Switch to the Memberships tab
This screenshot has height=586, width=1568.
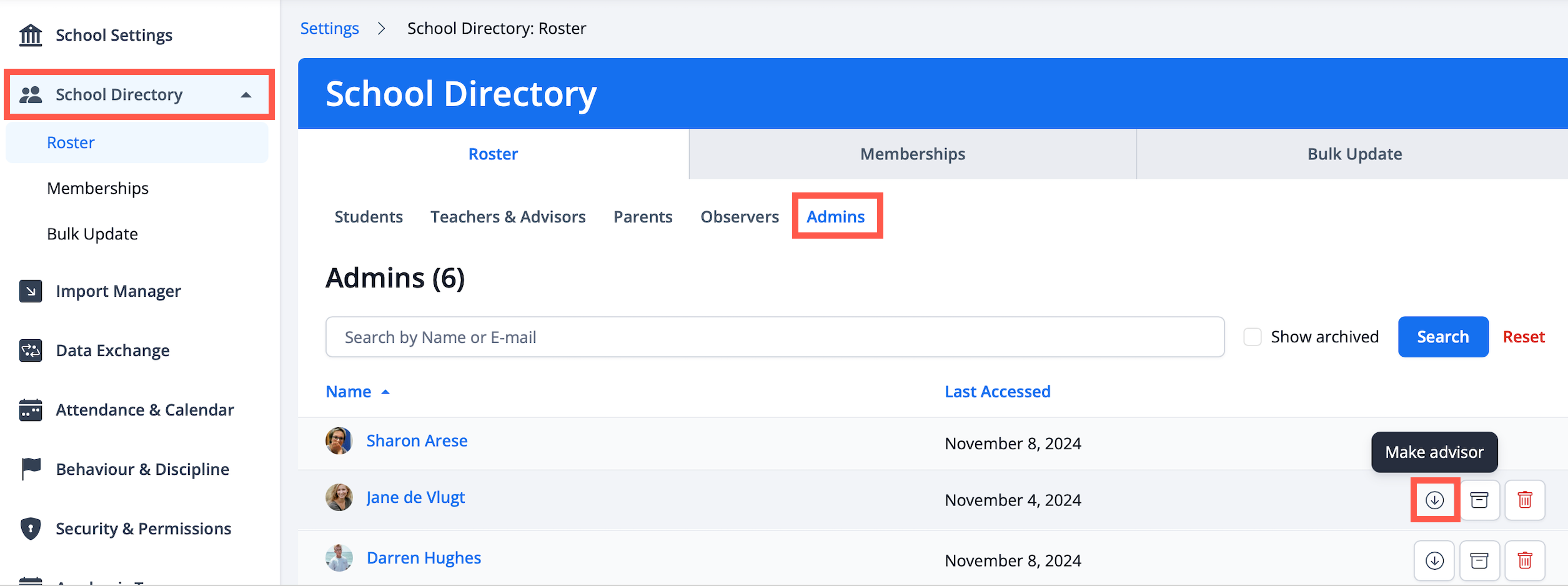pyautogui.click(x=912, y=154)
